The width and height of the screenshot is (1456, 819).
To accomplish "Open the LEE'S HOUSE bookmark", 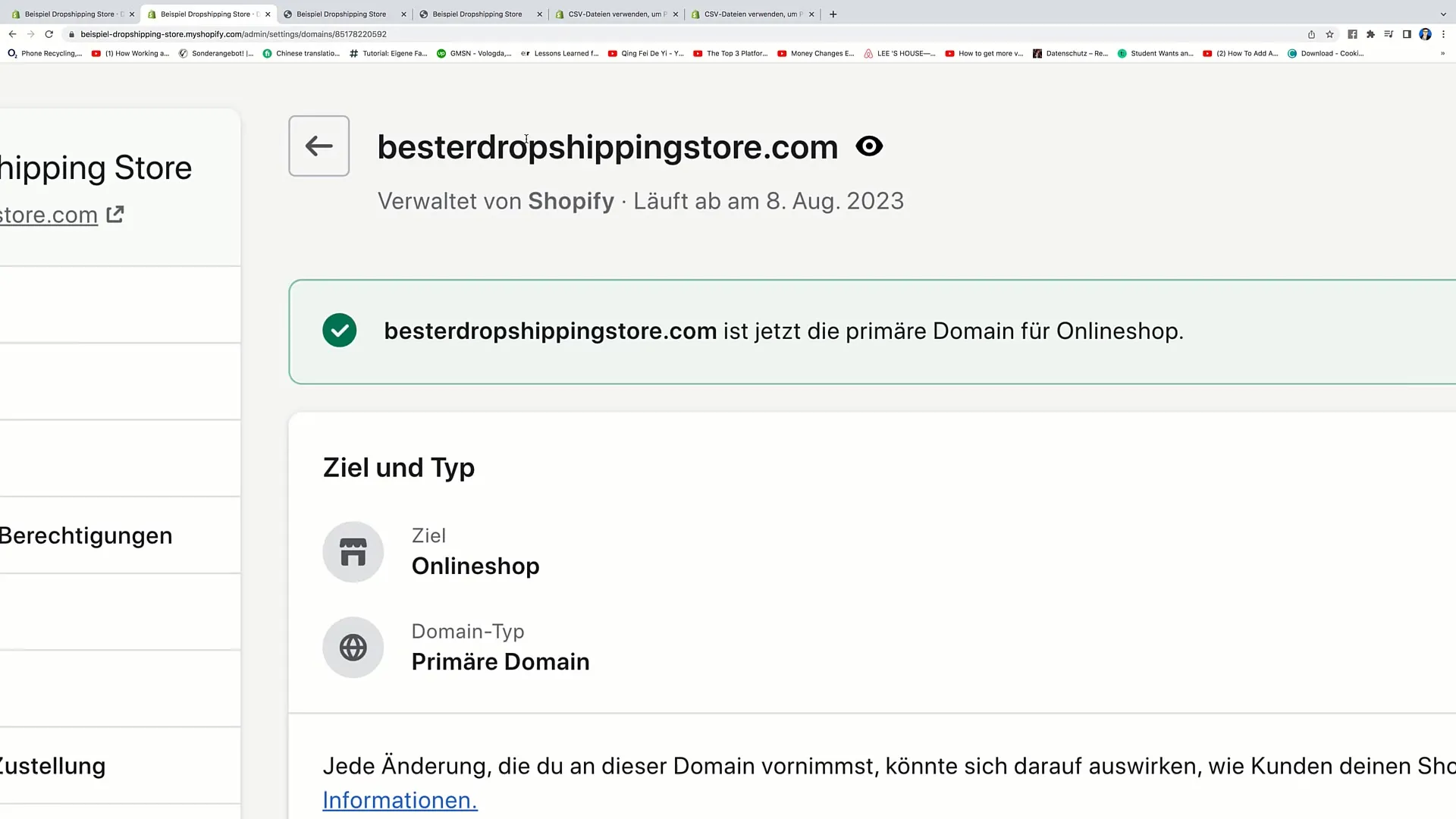I will [x=899, y=54].
